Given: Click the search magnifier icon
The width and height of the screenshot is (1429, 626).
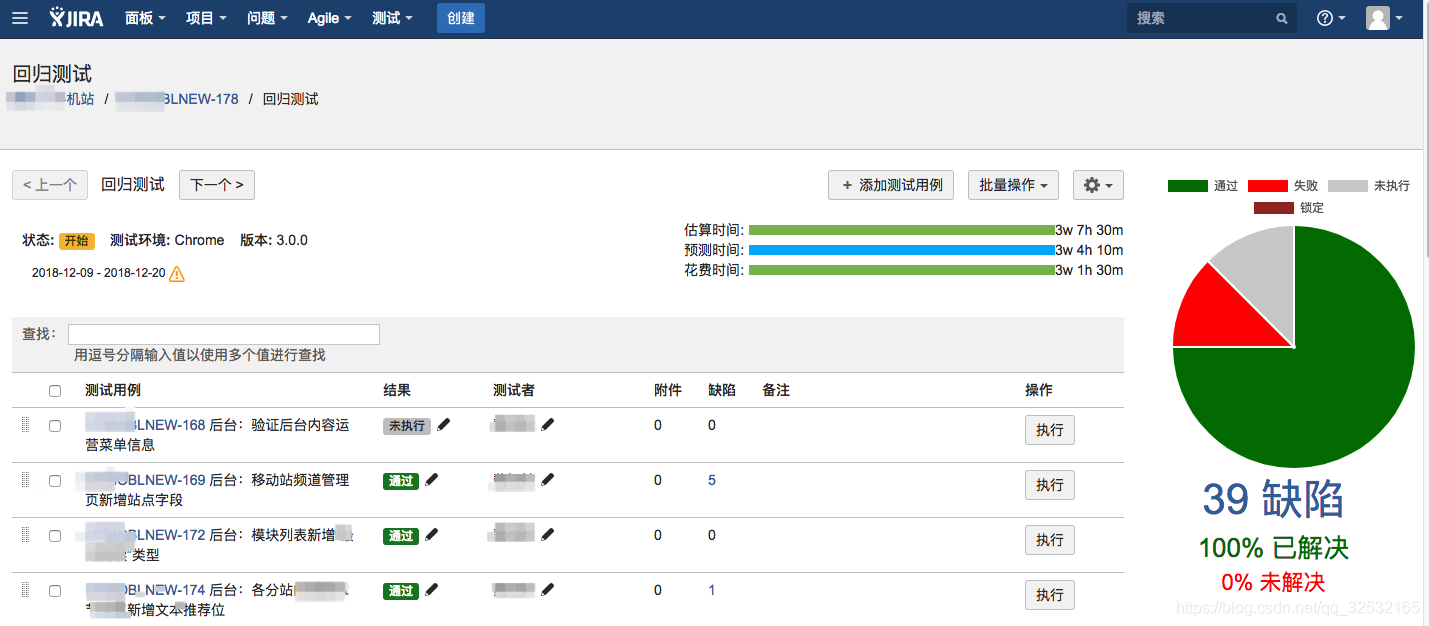Looking at the screenshot, I should 1282,18.
